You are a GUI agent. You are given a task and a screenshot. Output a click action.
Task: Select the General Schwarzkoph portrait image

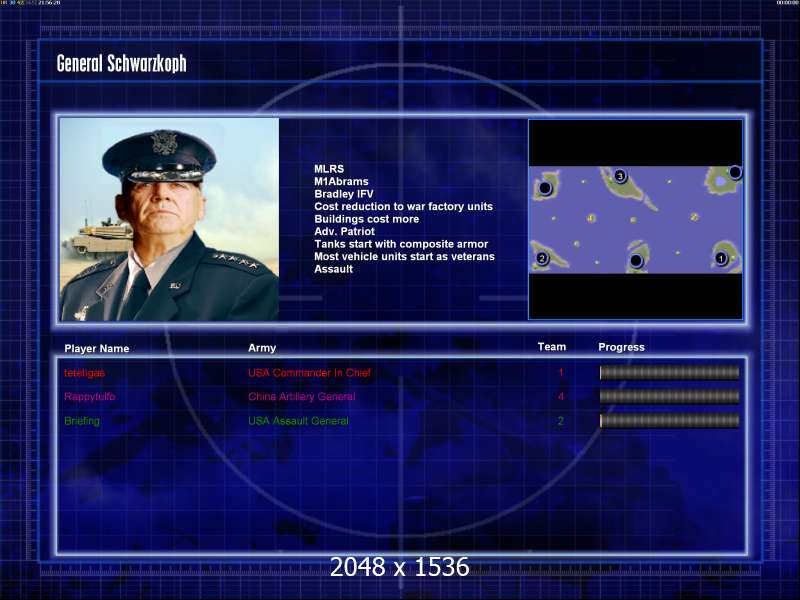(x=169, y=219)
